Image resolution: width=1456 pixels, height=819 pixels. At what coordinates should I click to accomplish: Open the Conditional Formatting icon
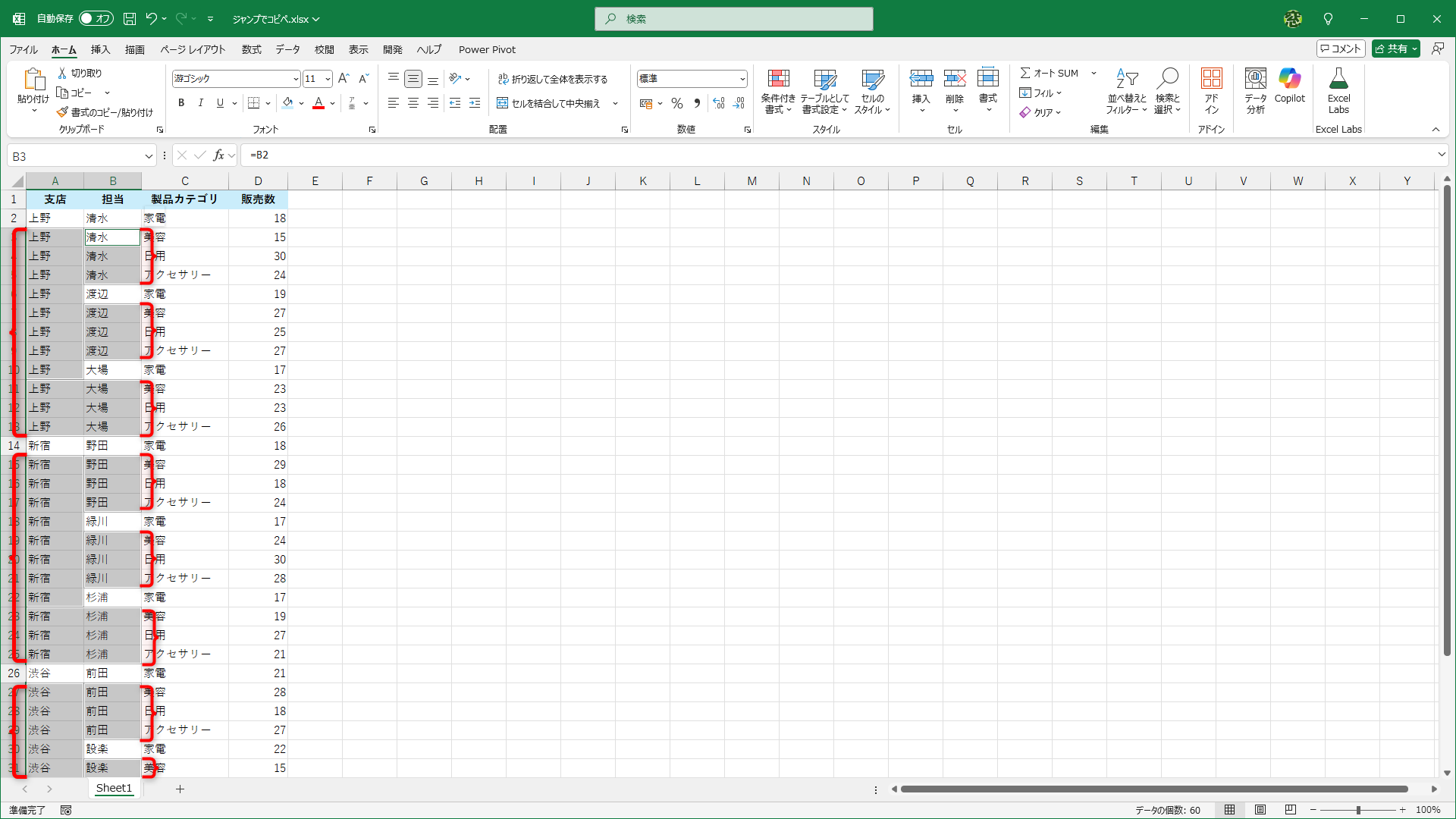click(x=778, y=79)
